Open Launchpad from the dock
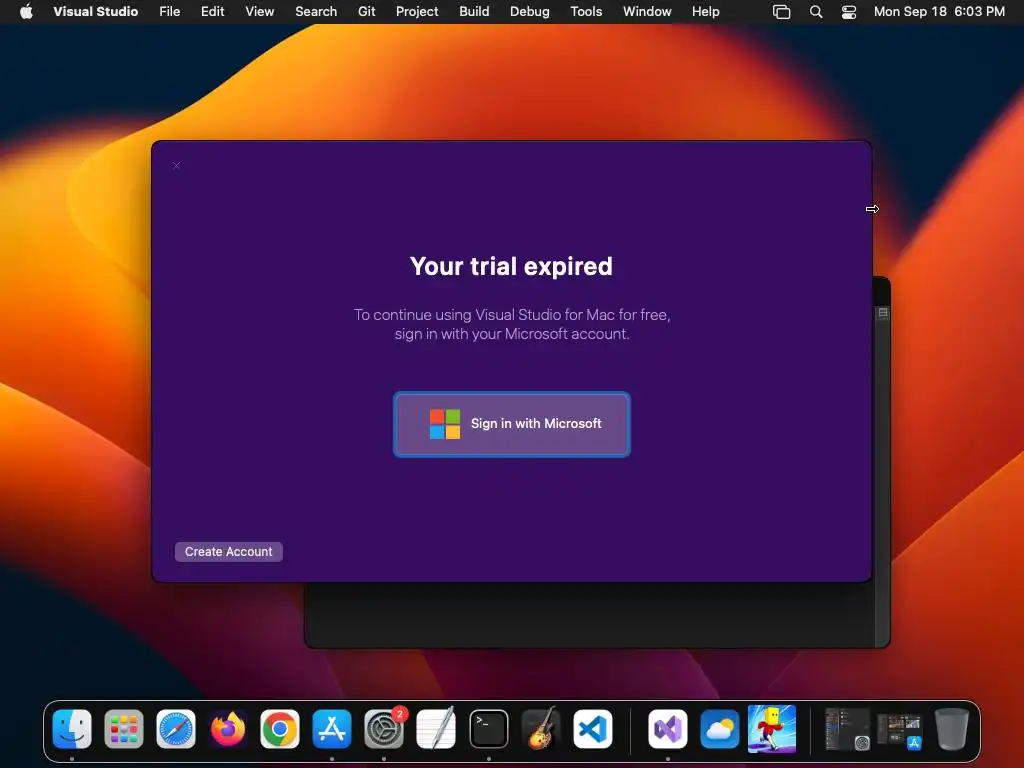1024x768 pixels. (x=123, y=729)
